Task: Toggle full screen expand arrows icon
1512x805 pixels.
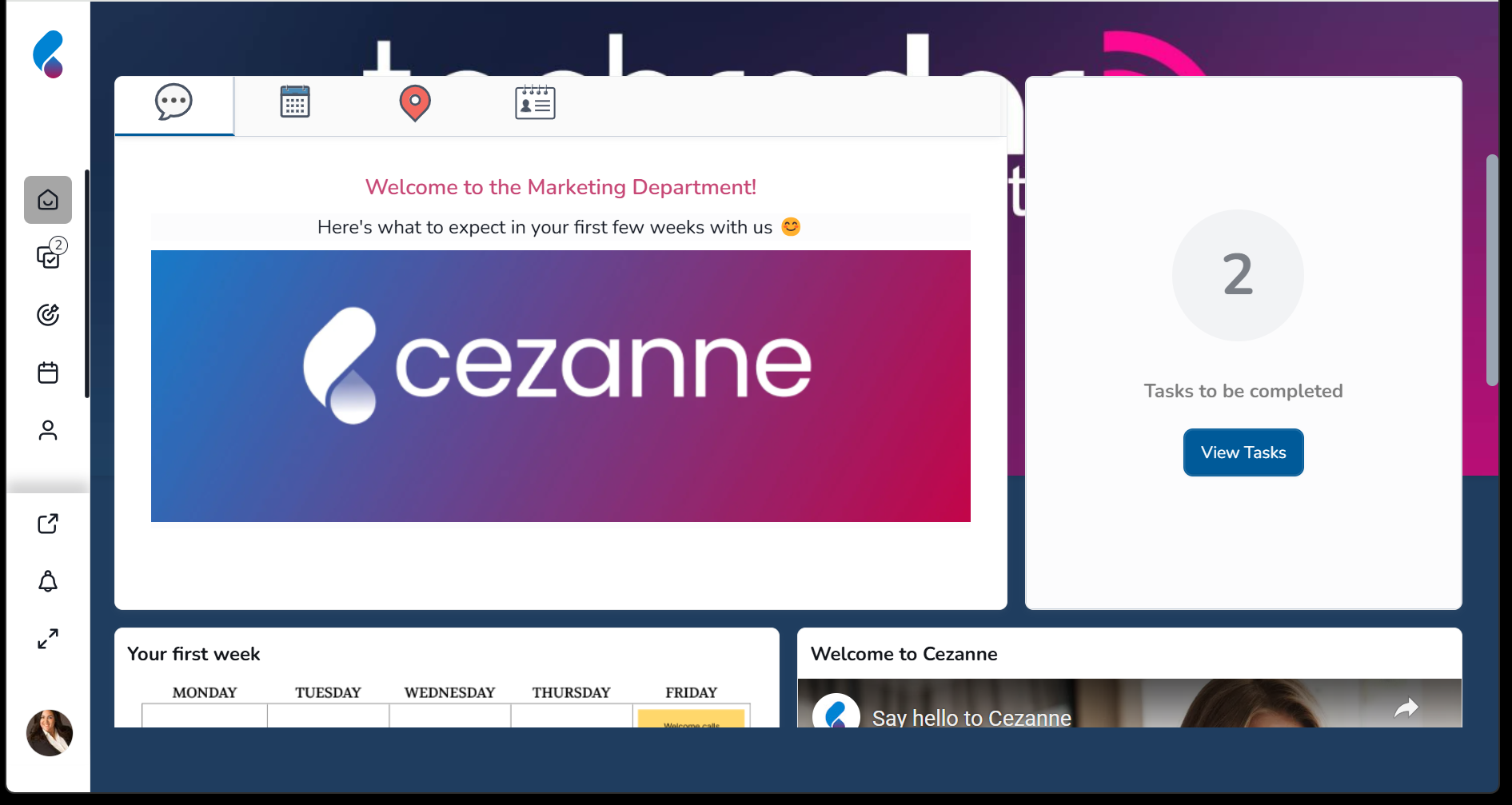Action: point(48,639)
